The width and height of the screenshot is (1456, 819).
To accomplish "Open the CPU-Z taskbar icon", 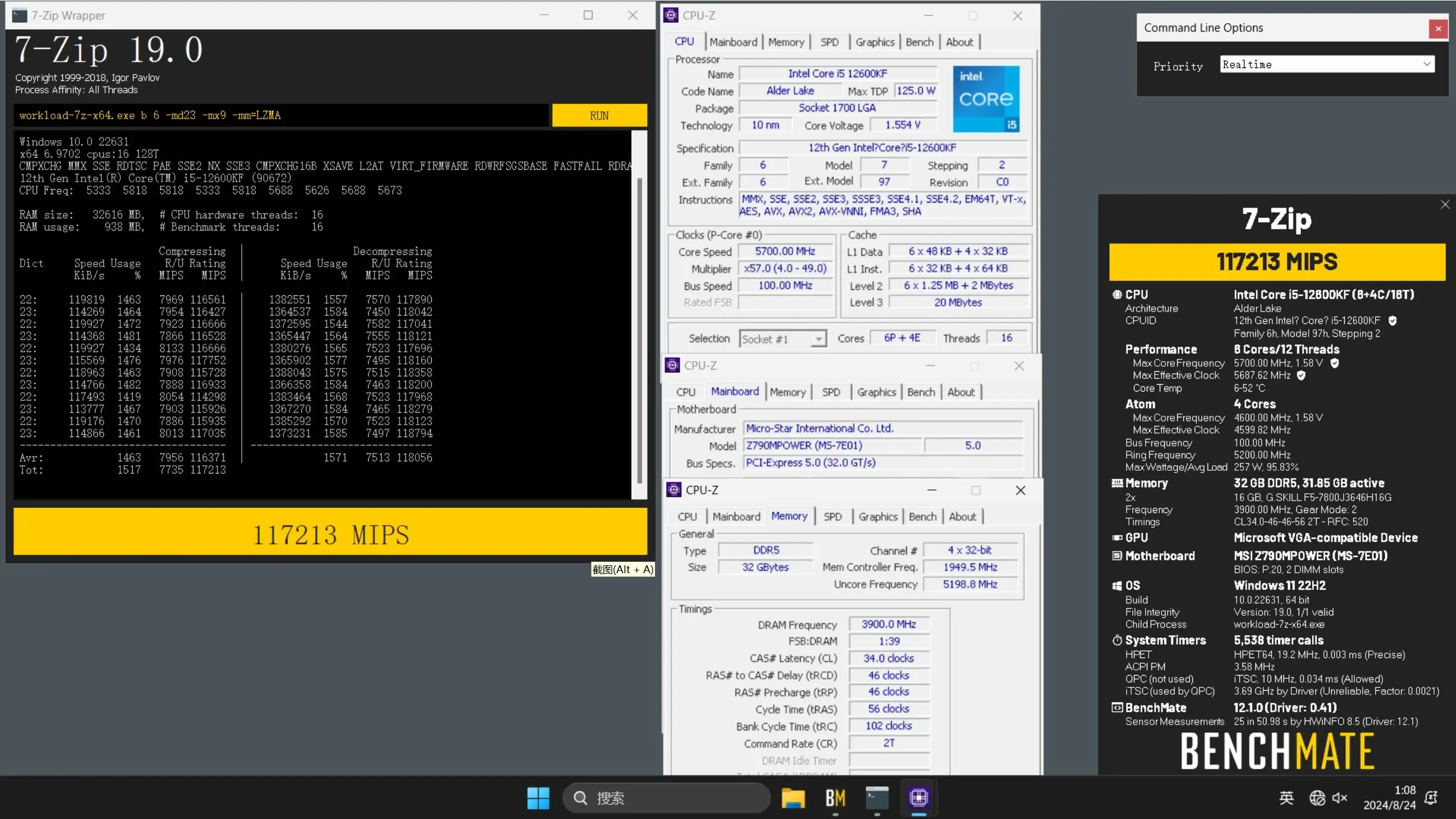I will [919, 798].
